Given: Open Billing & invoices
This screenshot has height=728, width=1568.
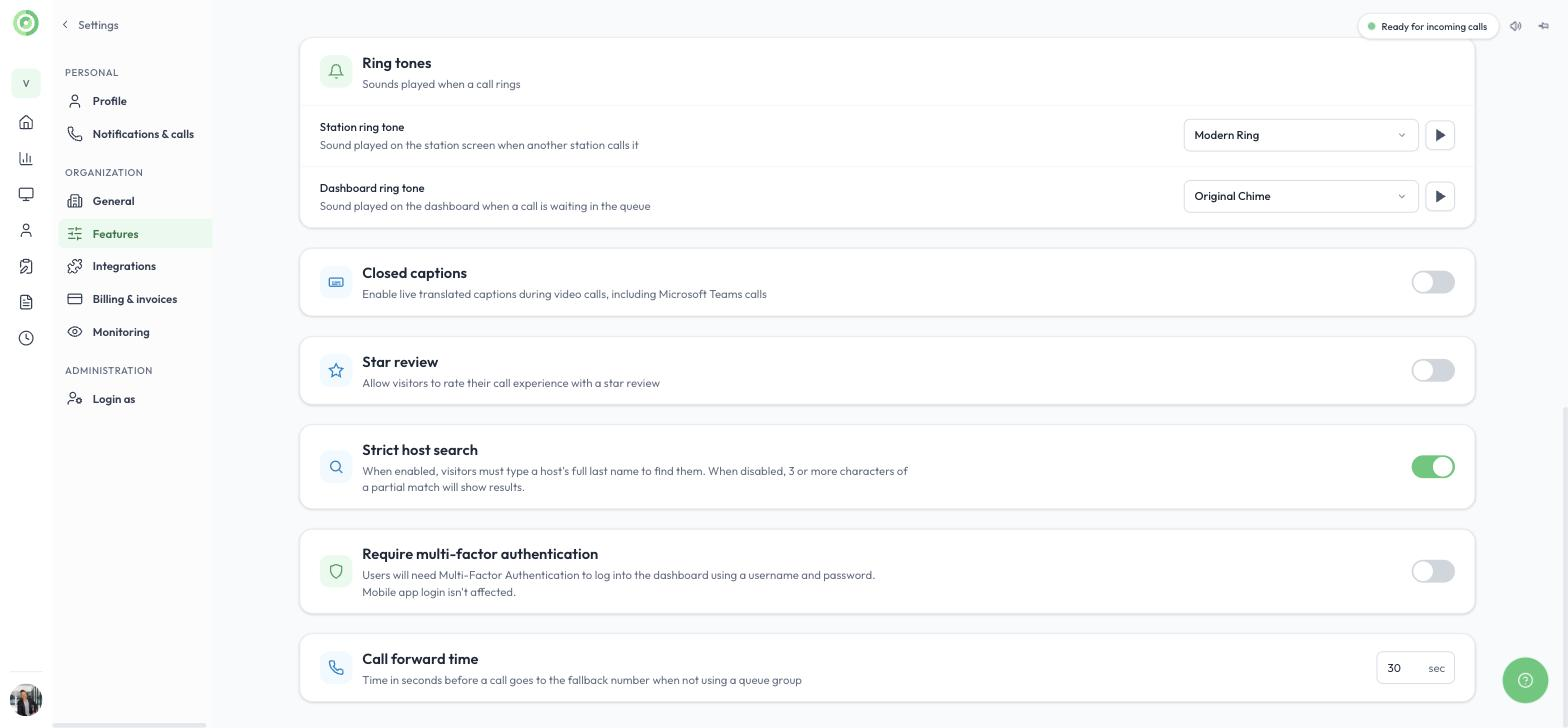Looking at the screenshot, I should [135, 299].
